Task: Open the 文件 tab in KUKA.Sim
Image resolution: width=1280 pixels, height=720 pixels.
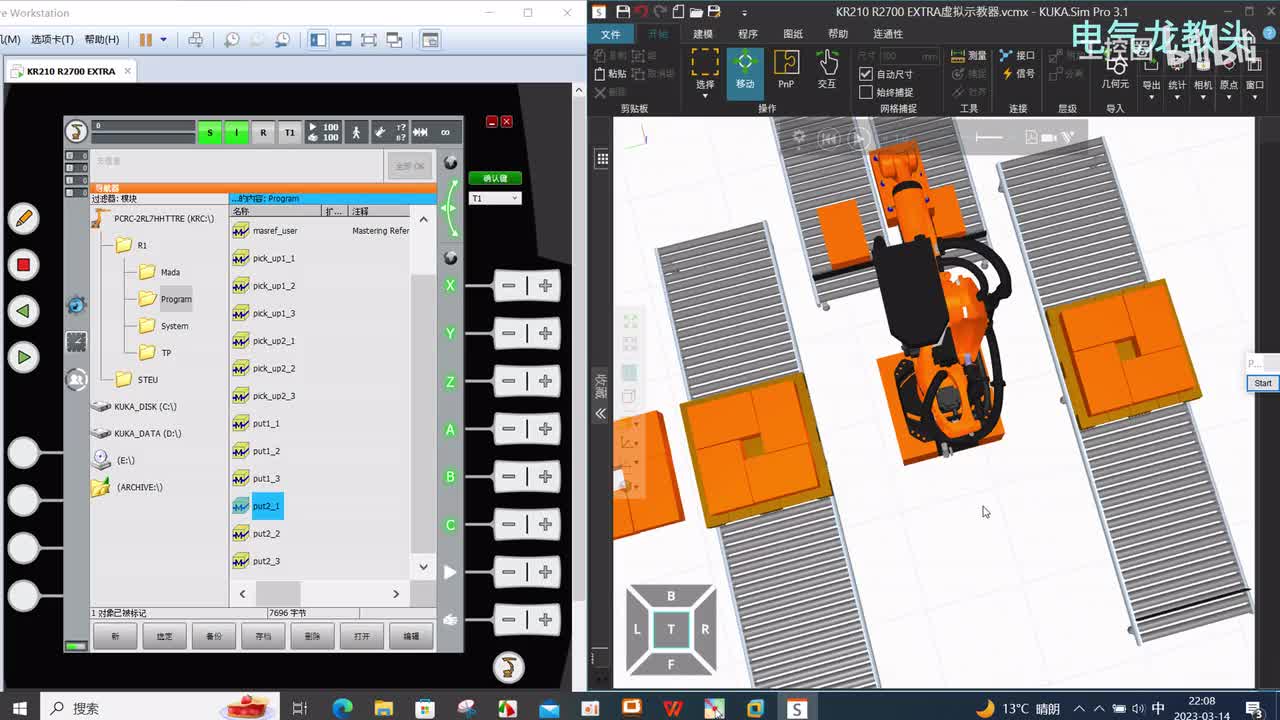Action: (x=611, y=34)
